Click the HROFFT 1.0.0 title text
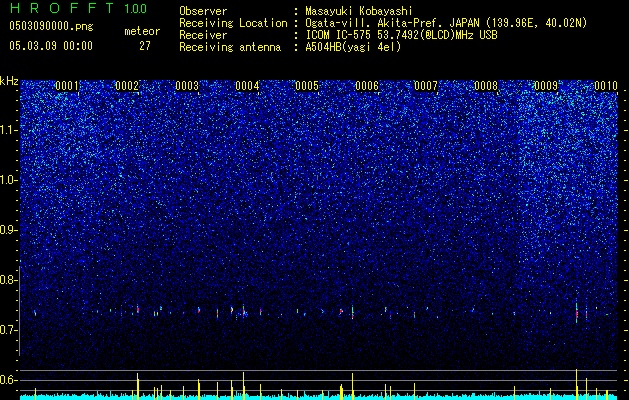Viewport: 629px width, 400px height. click(x=78, y=8)
